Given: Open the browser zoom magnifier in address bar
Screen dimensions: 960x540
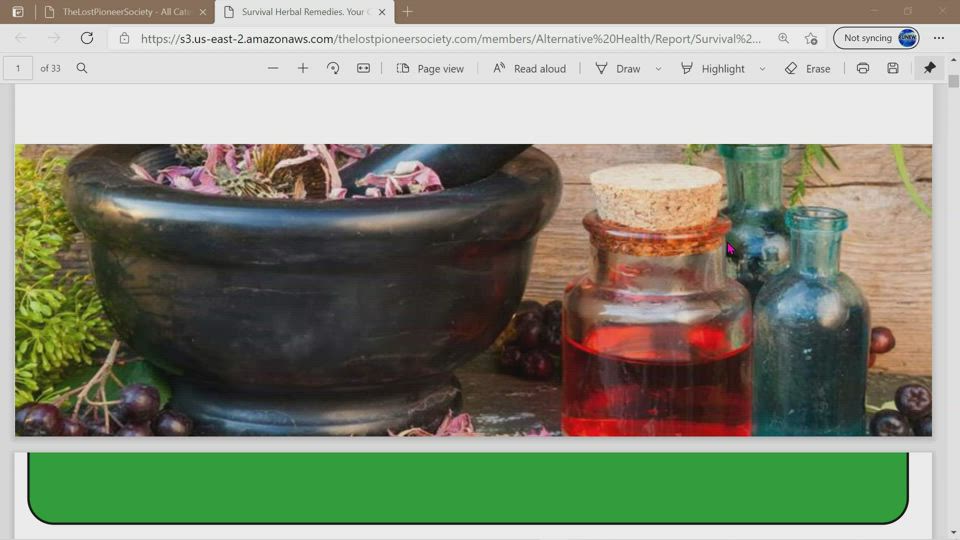Looking at the screenshot, I should coord(783,38).
